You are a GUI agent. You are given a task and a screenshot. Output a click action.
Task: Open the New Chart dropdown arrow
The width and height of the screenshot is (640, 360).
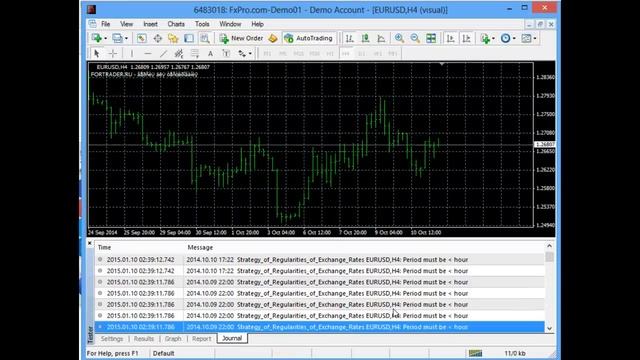click(x=105, y=38)
